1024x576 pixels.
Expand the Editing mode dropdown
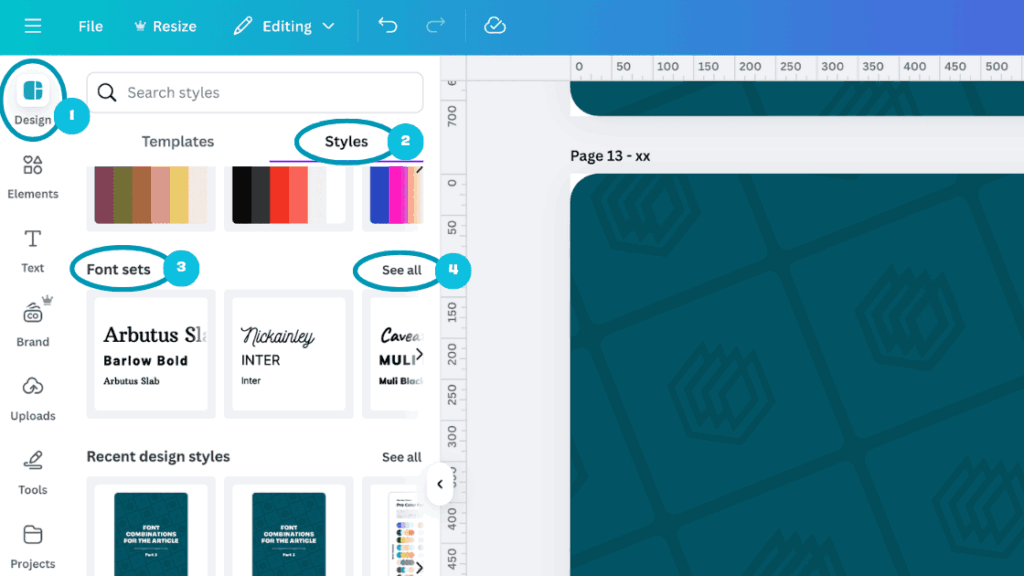[285, 26]
